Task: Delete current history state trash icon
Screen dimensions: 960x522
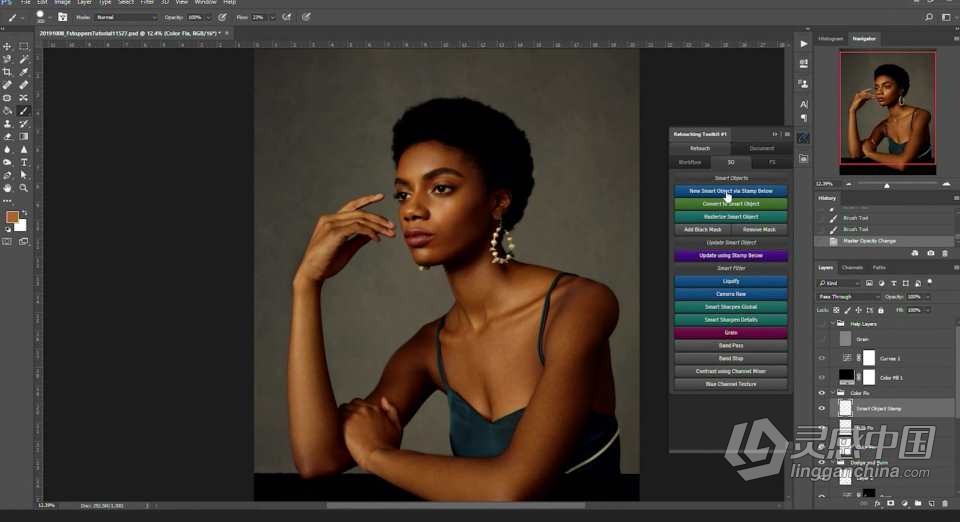Action: tap(945, 253)
